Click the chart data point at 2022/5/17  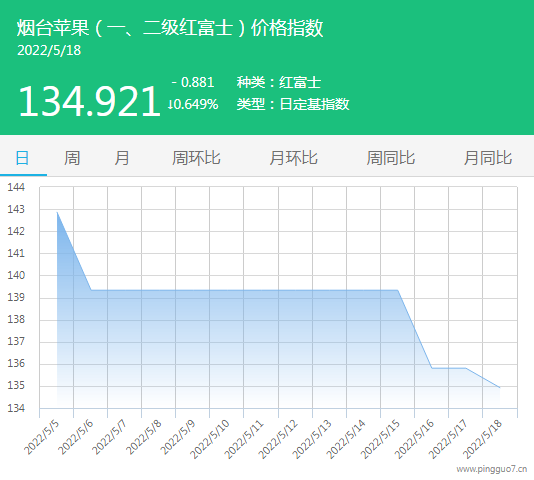click(466, 368)
